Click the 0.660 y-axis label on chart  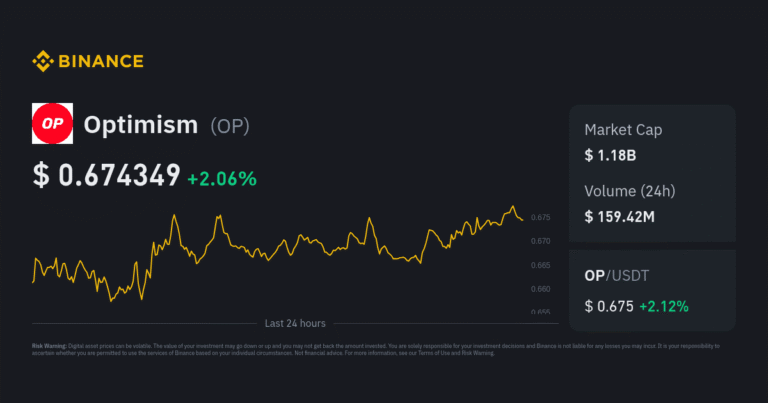coord(540,289)
